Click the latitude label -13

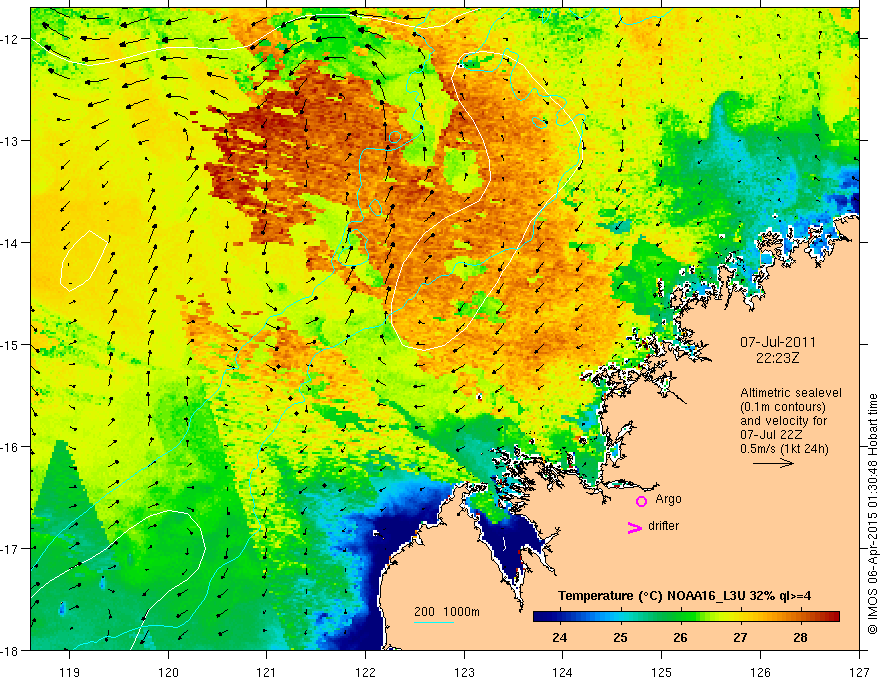(12, 141)
